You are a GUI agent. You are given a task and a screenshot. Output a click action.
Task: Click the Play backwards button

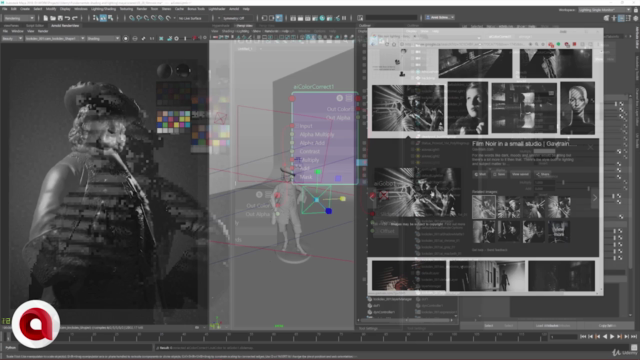coord(604,337)
